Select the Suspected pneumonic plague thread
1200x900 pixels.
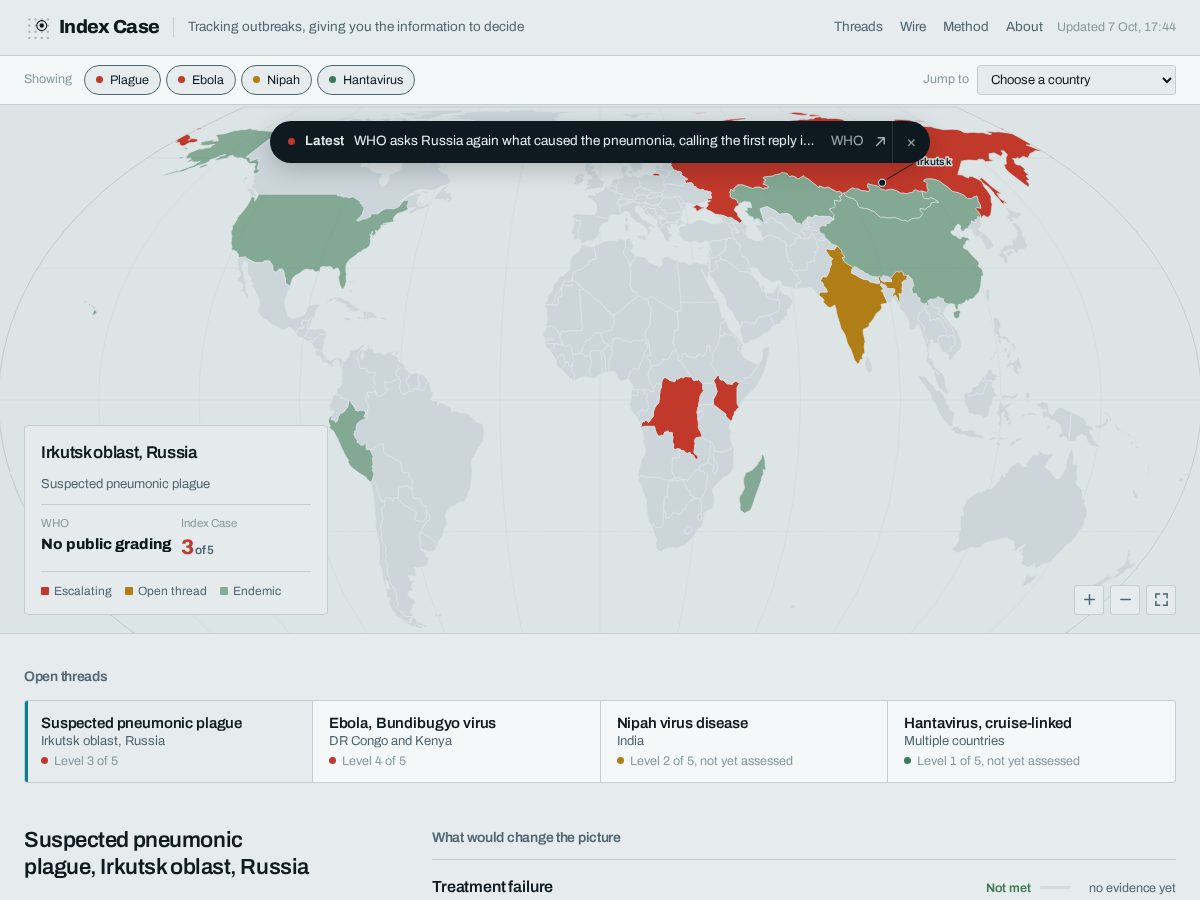pos(169,741)
